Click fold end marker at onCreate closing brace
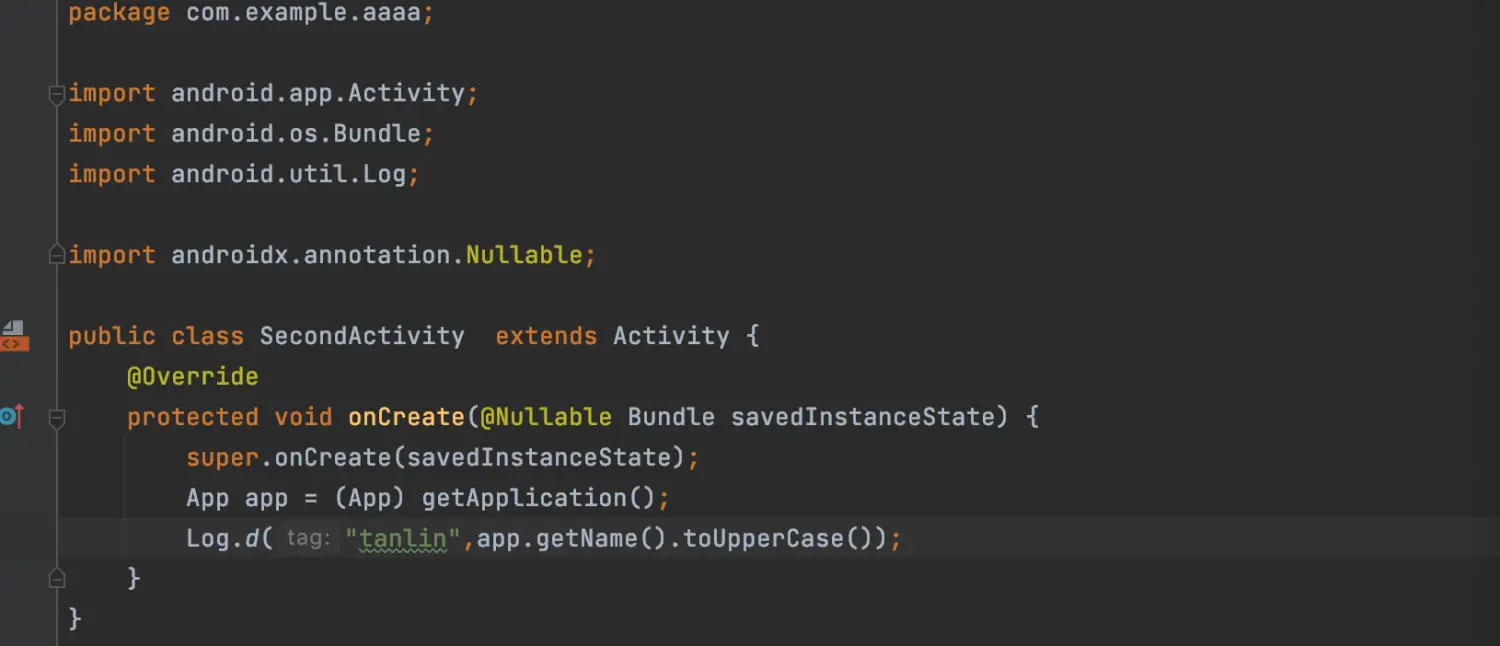 [57, 579]
